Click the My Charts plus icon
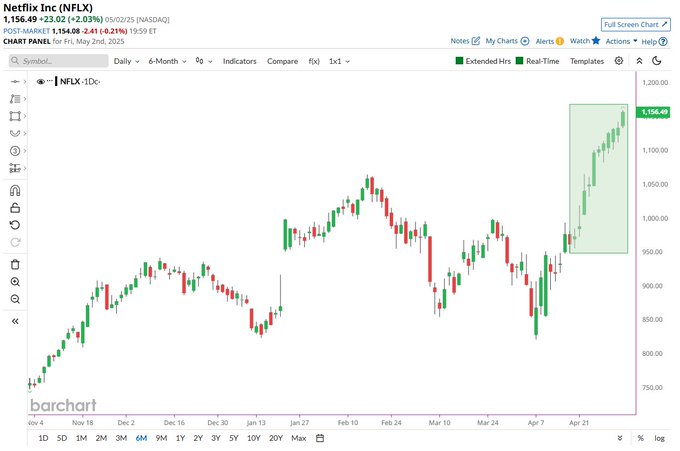The height and width of the screenshot is (451, 680). [x=525, y=41]
